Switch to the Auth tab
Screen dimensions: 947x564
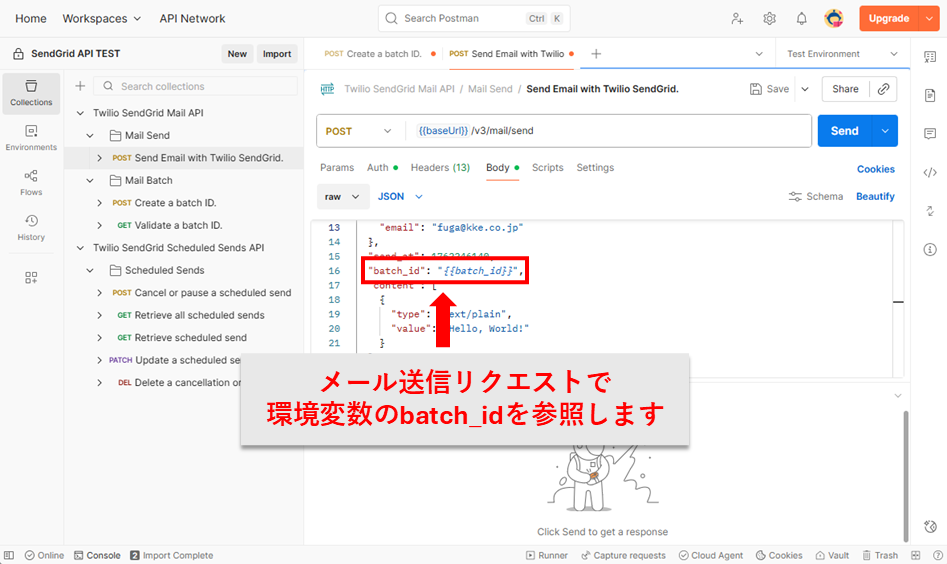(382, 168)
